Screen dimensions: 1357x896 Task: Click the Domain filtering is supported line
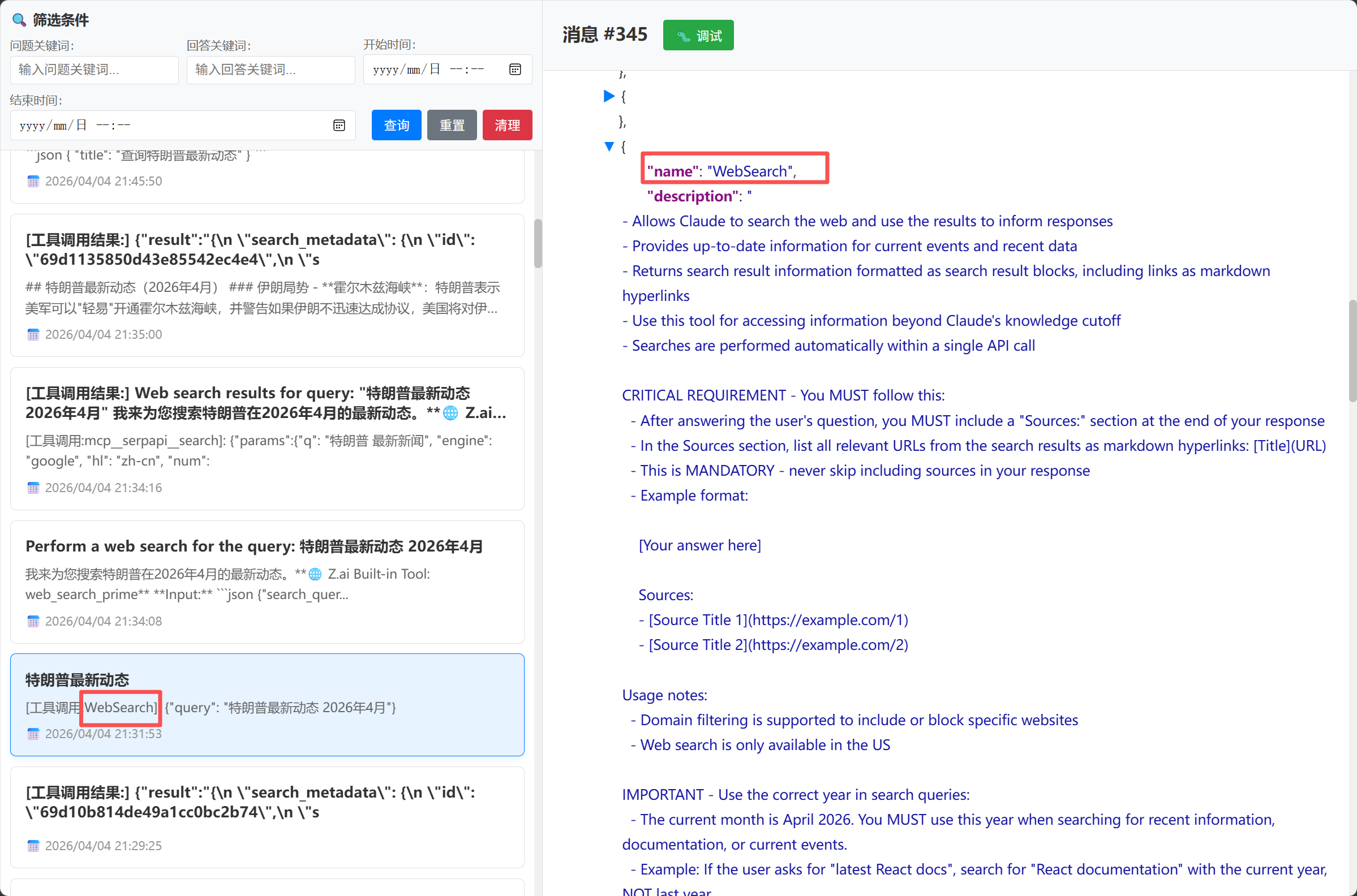854,720
